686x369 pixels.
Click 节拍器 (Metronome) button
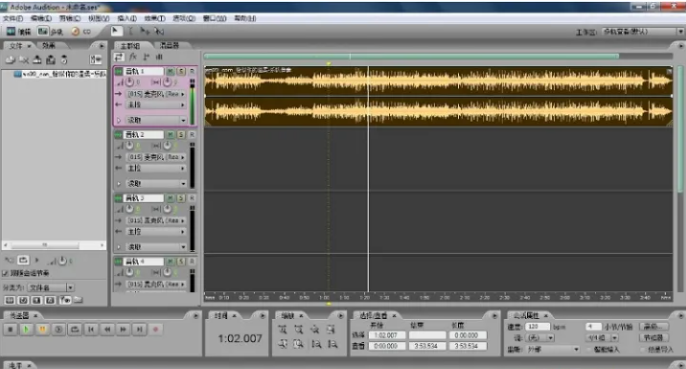pyautogui.click(x=654, y=338)
